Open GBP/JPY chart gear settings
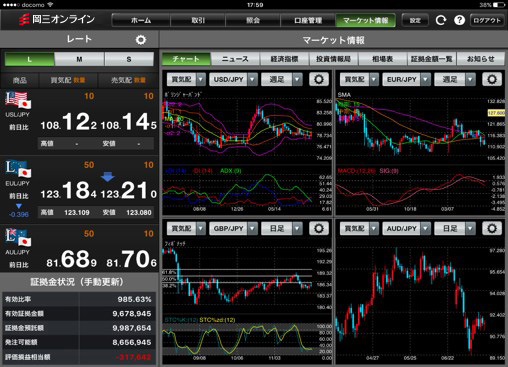This screenshot has width=508, height=367. point(319,228)
